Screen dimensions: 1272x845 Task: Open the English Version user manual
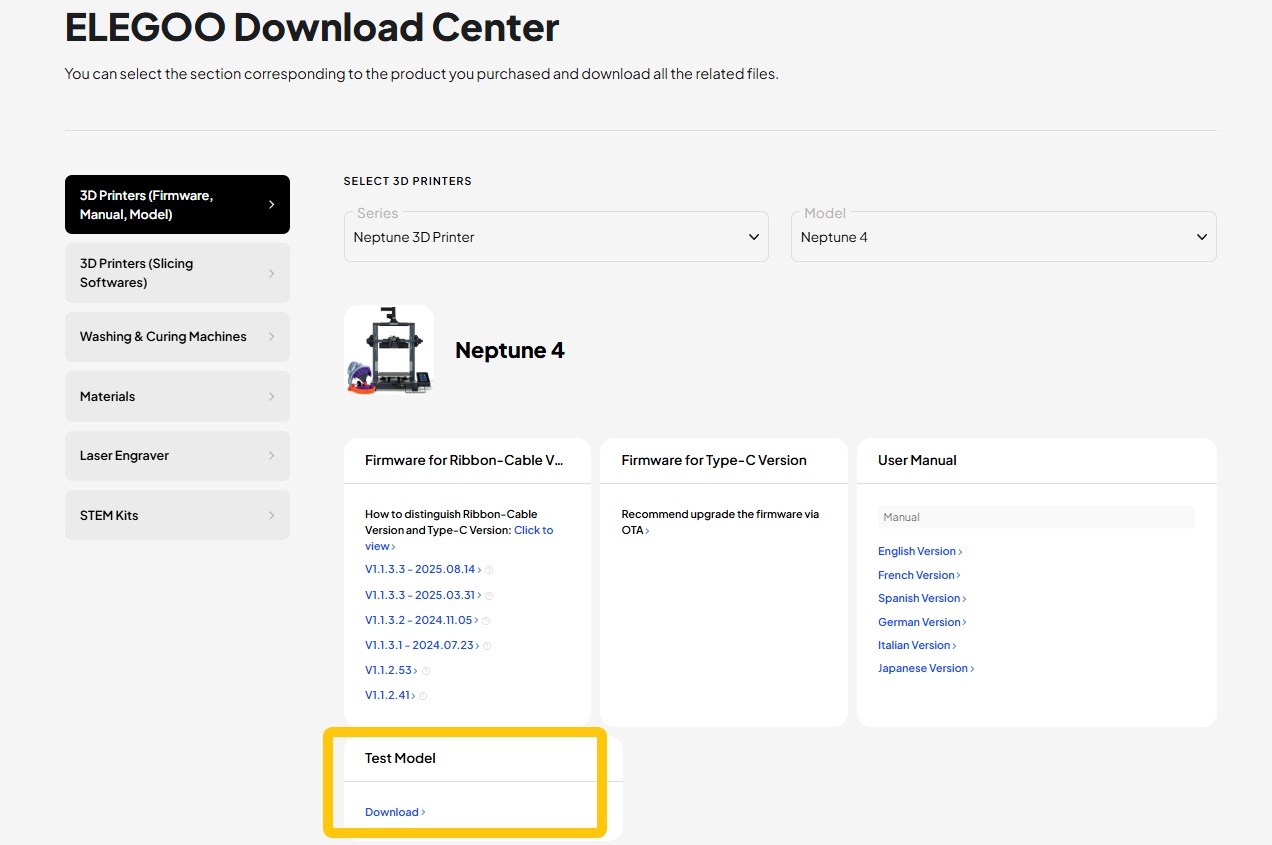(919, 552)
